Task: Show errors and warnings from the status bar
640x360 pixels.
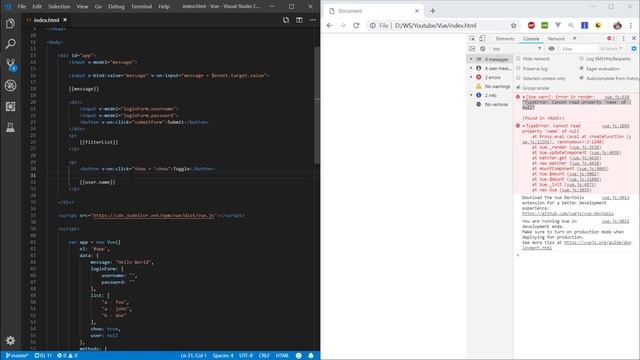Action: (x=67, y=356)
